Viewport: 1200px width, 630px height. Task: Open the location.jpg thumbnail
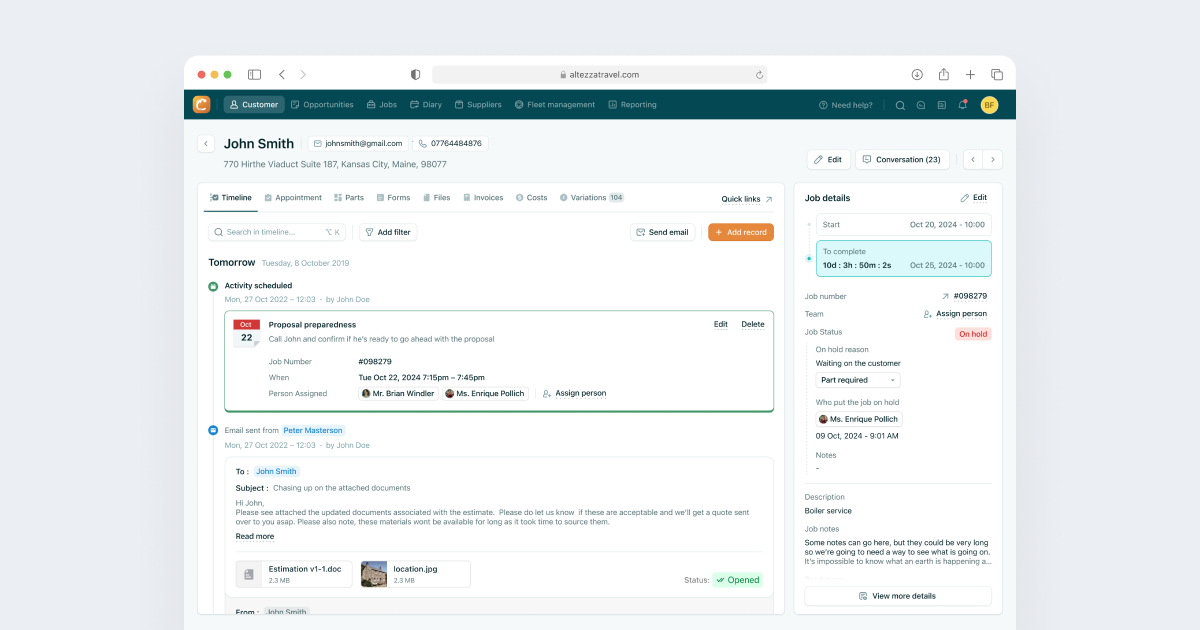pyautogui.click(x=374, y=574)
